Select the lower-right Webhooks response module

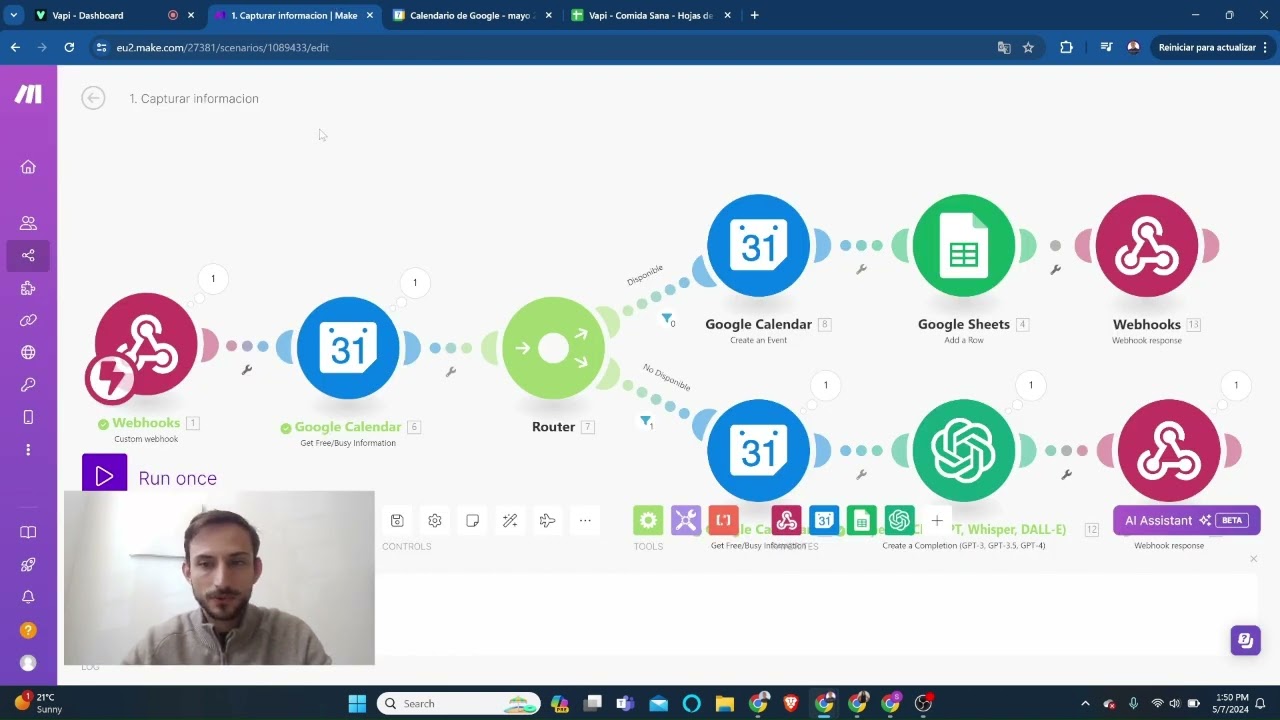(1169, 450)
